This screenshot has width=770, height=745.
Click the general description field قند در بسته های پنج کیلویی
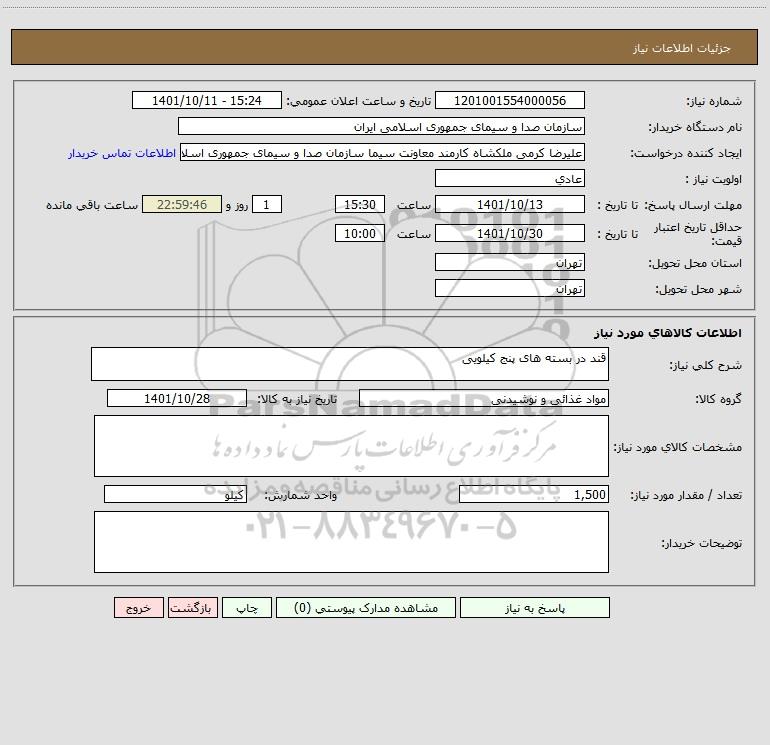tap(350, 364)
